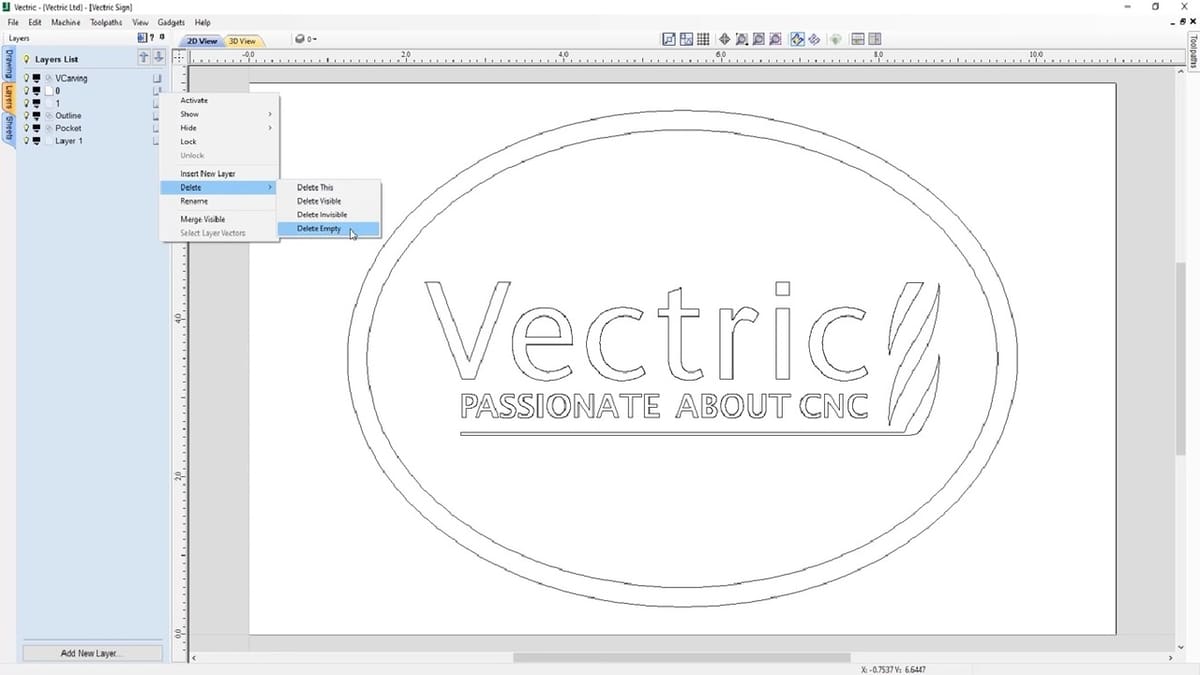This screenshot has width=1200, height=675.
Task: Switch to the 3D View tab
Action: pos(243,41)
